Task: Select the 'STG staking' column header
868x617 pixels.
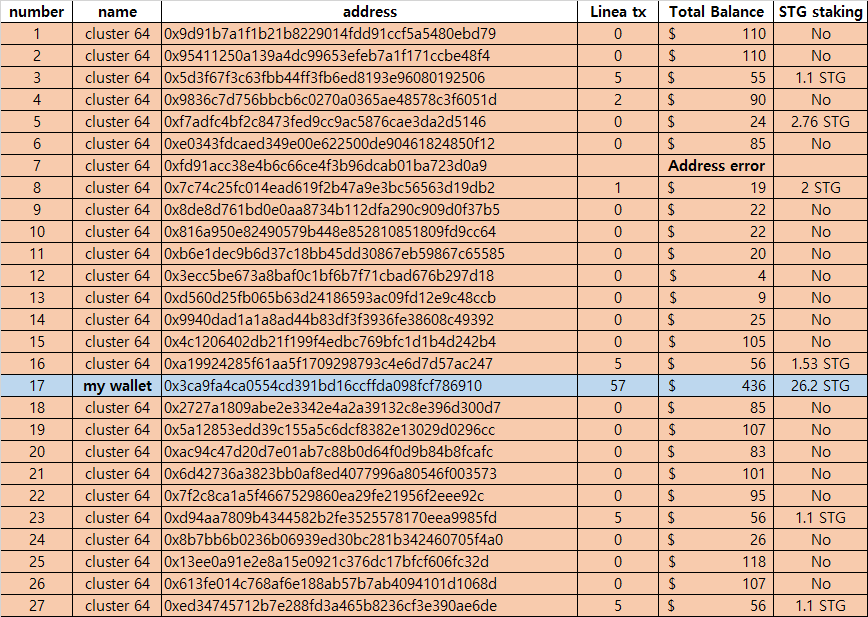Action: tap(820, 12)
